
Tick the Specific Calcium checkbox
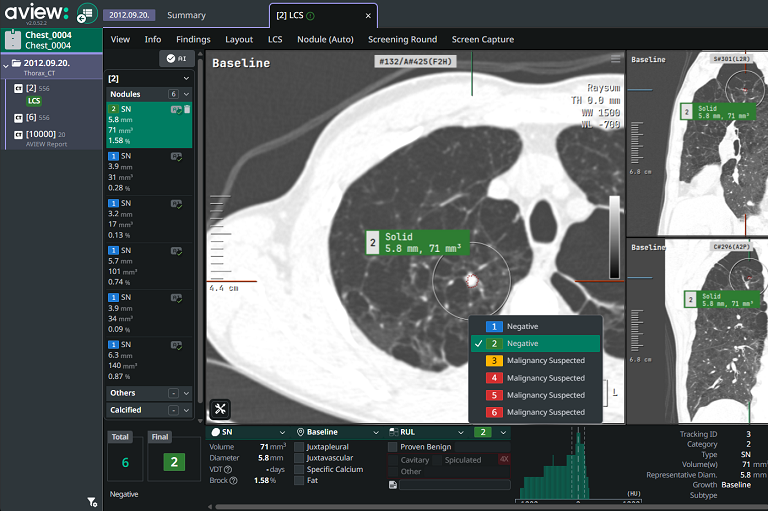(300, 470)
